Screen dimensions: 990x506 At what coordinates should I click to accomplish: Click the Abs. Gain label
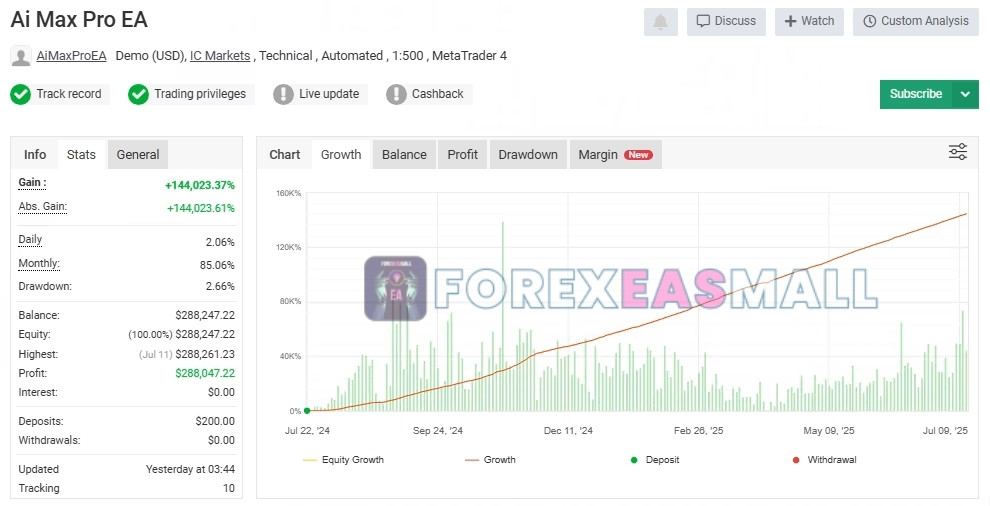[x=42, y=207]
